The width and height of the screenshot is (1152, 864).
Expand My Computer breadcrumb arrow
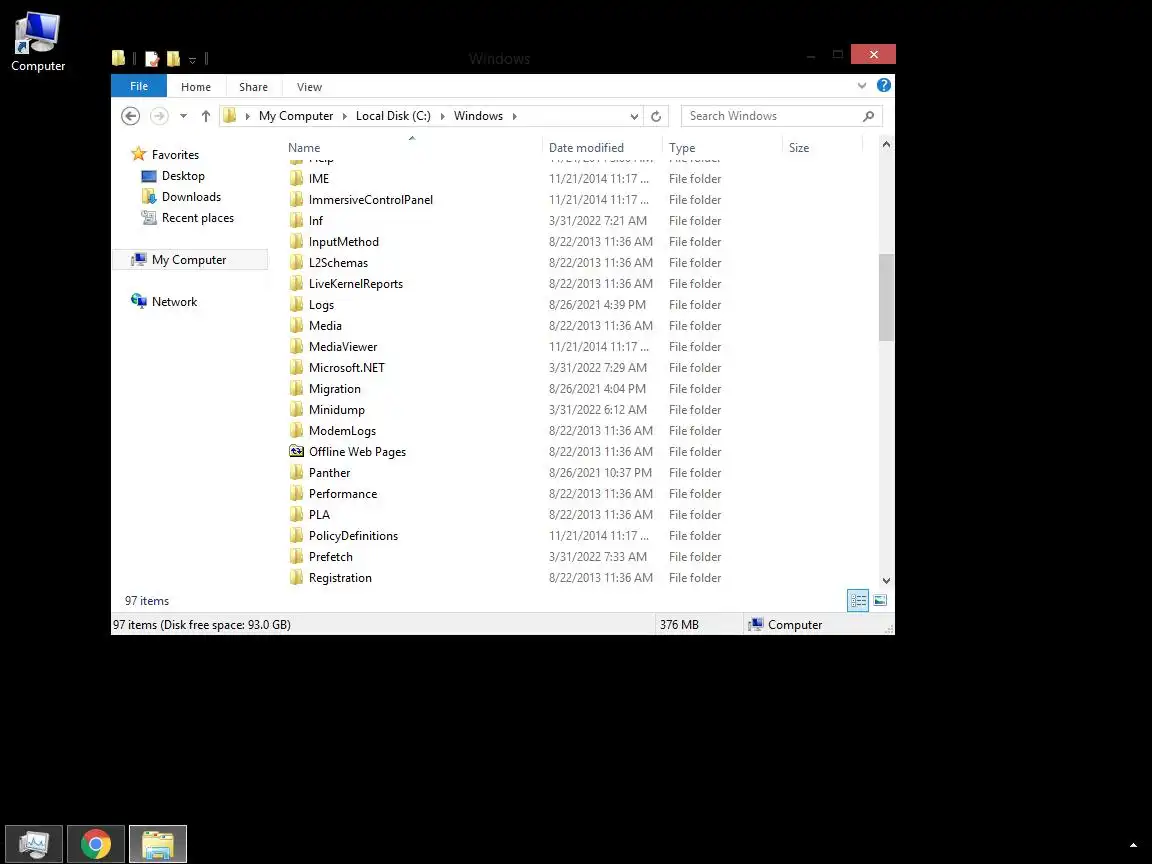(345, 116)
